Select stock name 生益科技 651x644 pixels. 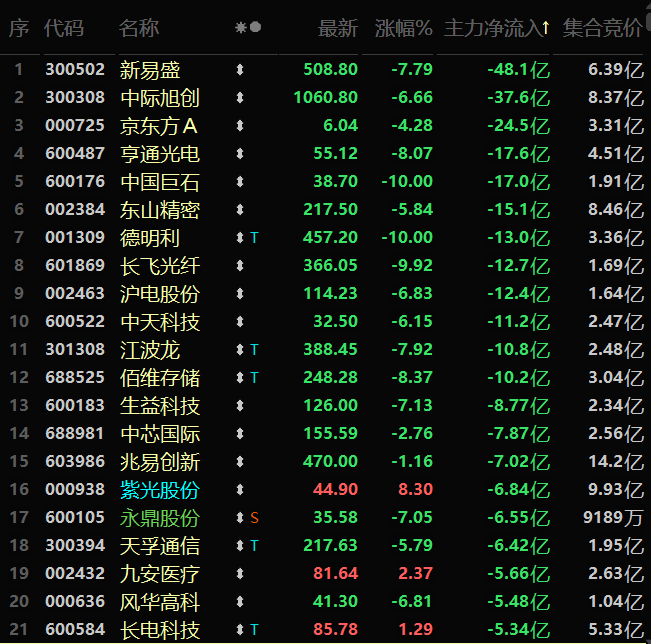160,406
